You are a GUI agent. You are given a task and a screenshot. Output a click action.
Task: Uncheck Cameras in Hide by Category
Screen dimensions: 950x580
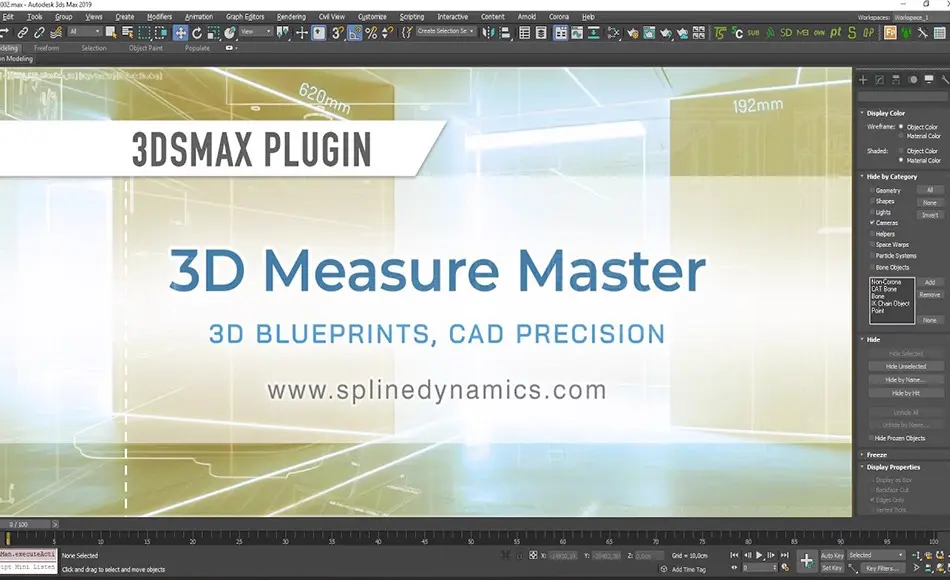tap(871, 223)
